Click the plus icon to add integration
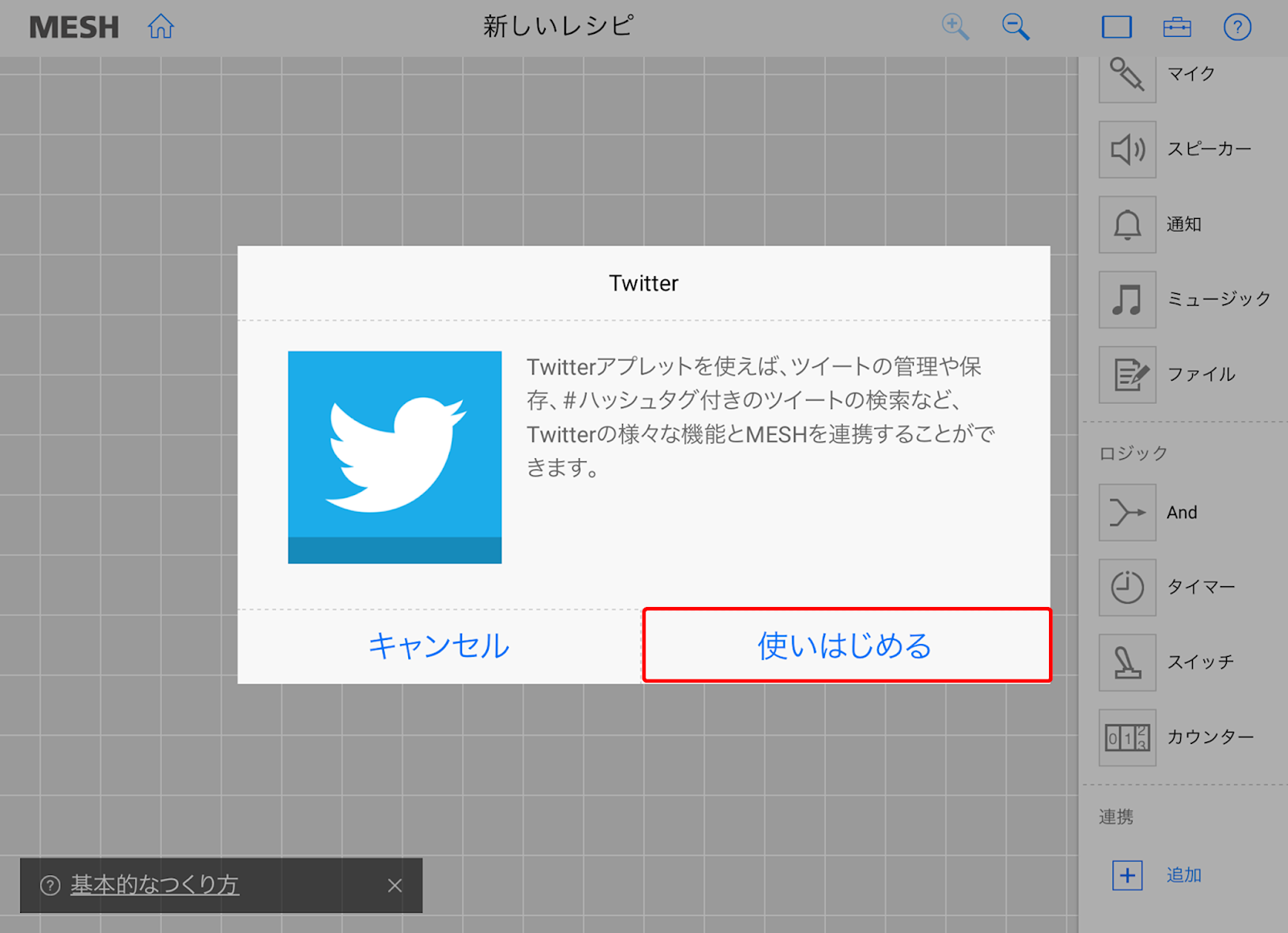Viewport: 1288px width, 933px height. point(1127,875)
